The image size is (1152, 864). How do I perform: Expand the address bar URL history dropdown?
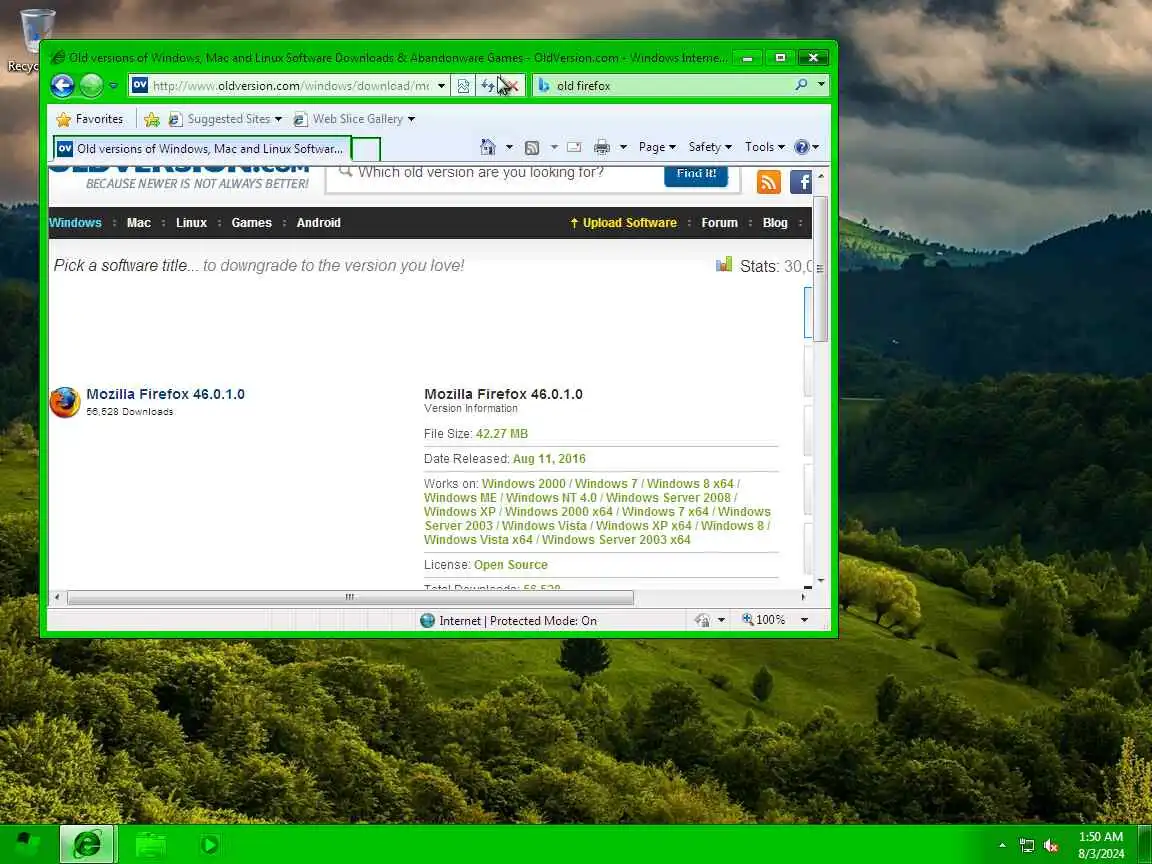(442, 86)
